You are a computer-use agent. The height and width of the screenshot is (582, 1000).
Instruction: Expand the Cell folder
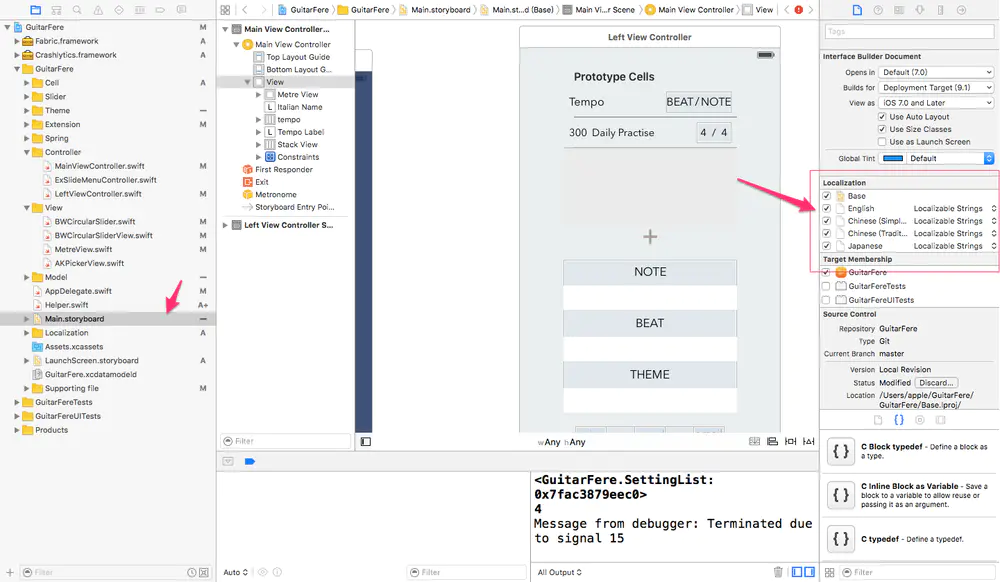[27, 83]
